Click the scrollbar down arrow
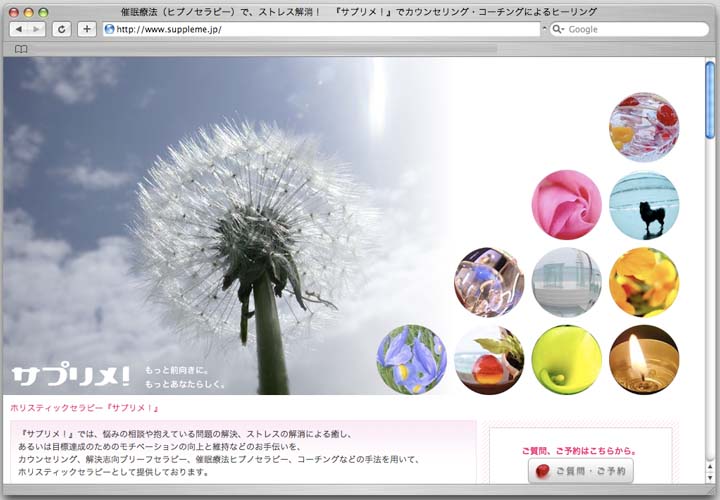 [x=710, y=476]
